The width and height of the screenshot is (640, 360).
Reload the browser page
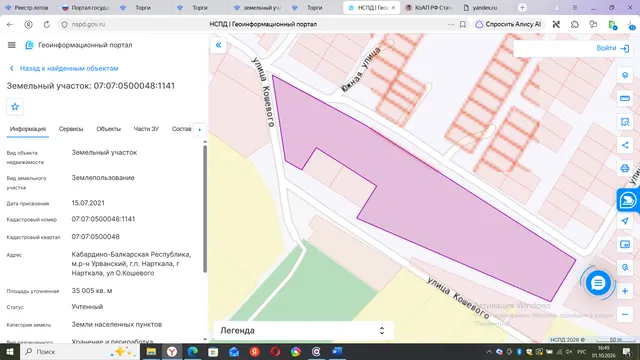47,24
